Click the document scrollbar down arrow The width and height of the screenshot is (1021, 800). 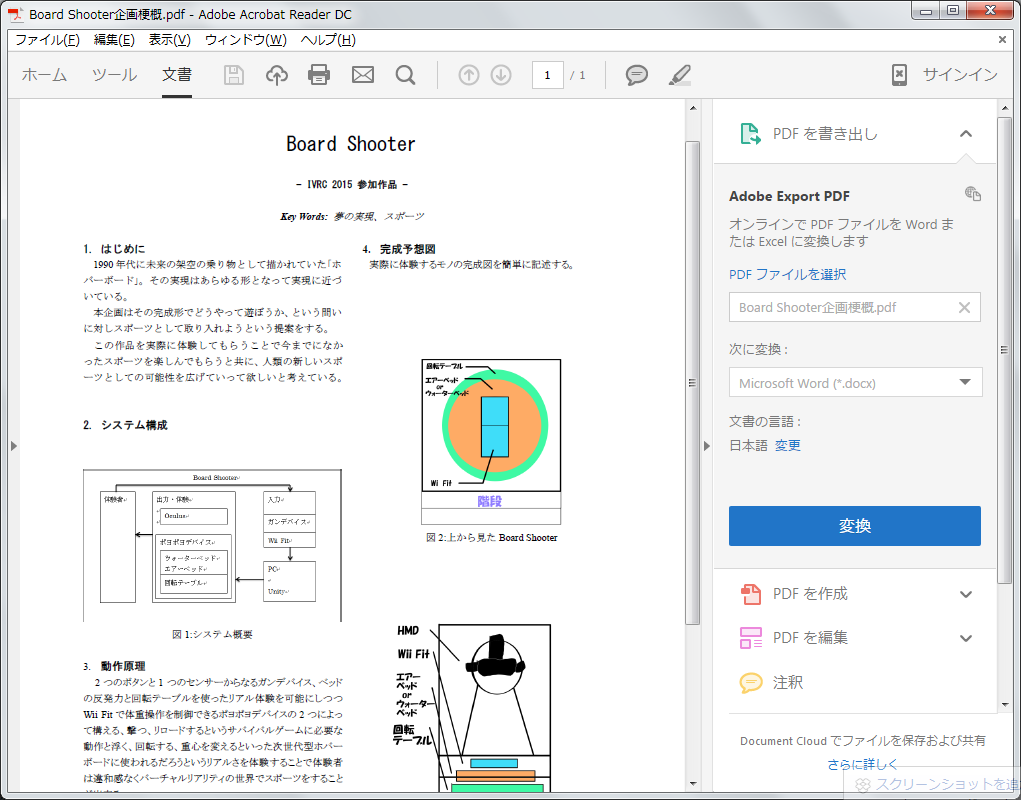tap(693, 784)
